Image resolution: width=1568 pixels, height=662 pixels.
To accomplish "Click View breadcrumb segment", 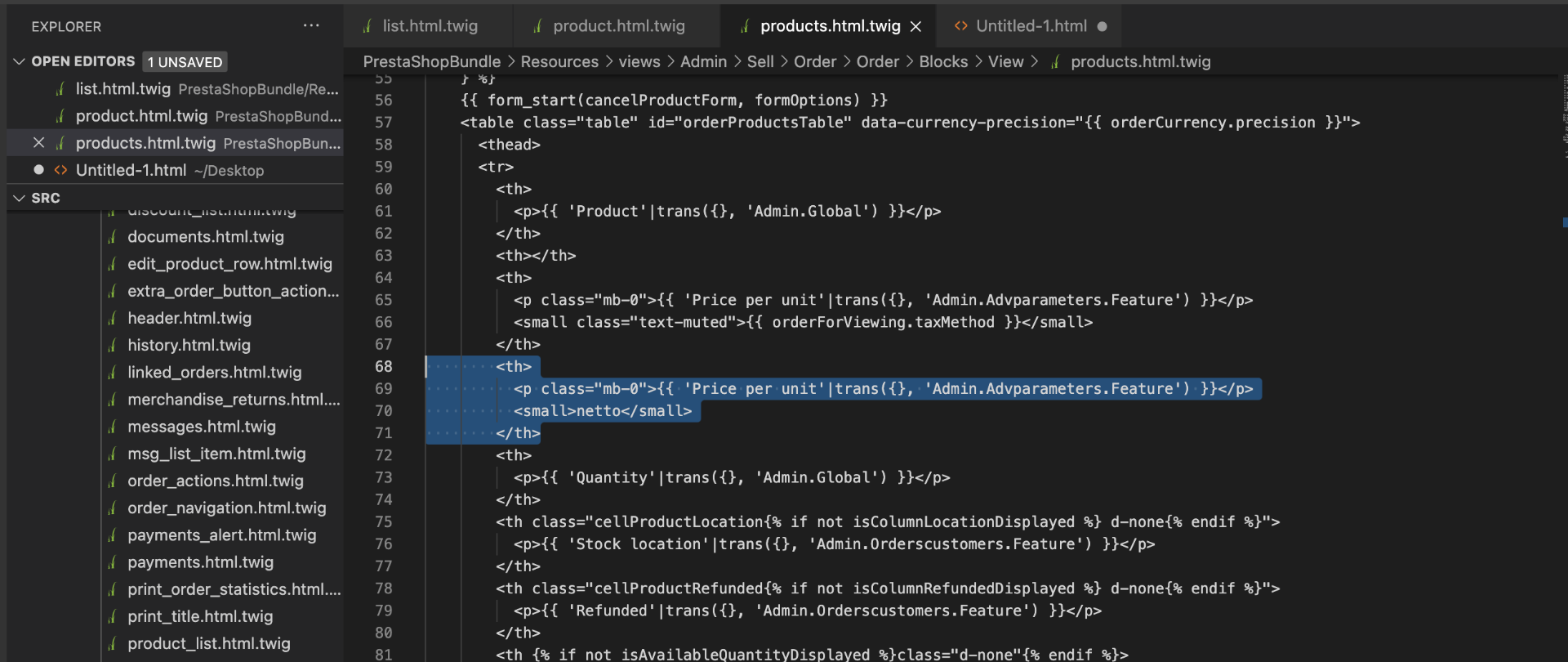I will (1005, 62).
